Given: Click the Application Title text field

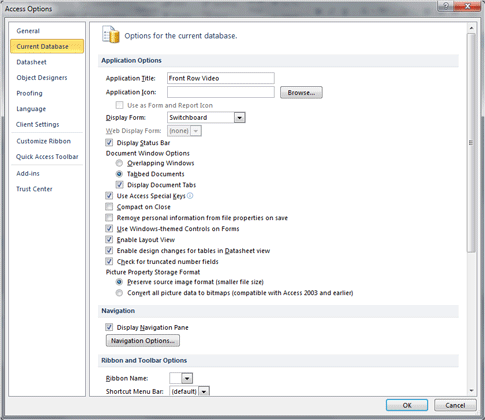Looking at the screenshot, I should coord(221,78).
